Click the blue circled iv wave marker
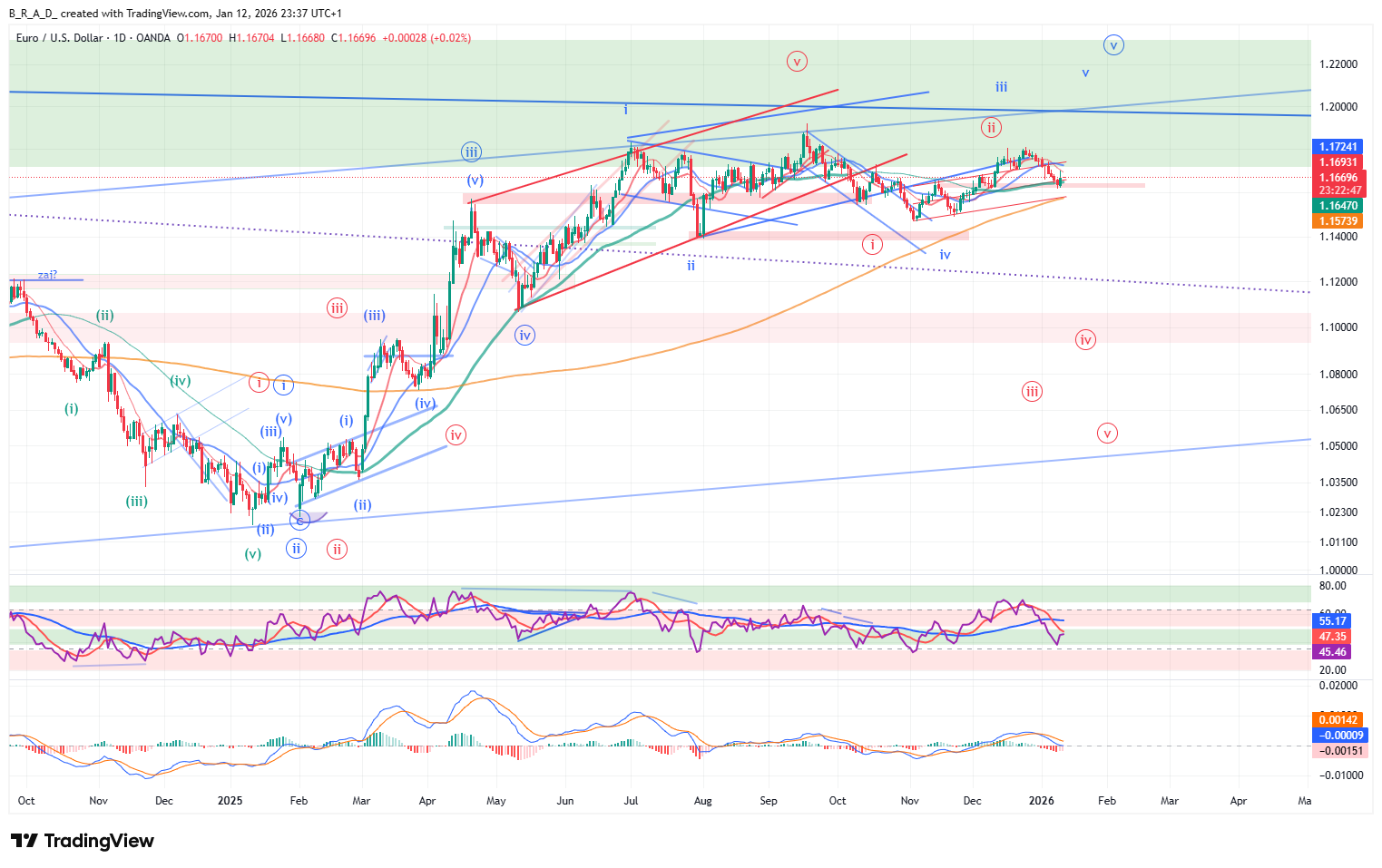1382x868 pixels. pos(524,336)
